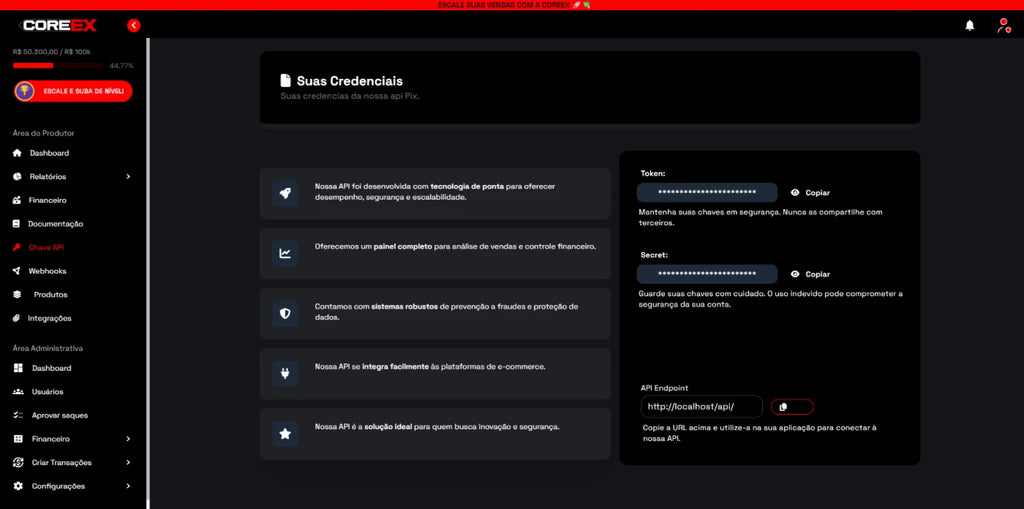The image size is (1024, 509).
Task: Reveal the Token with the eye icon
Action: click(x=795, y=192)
